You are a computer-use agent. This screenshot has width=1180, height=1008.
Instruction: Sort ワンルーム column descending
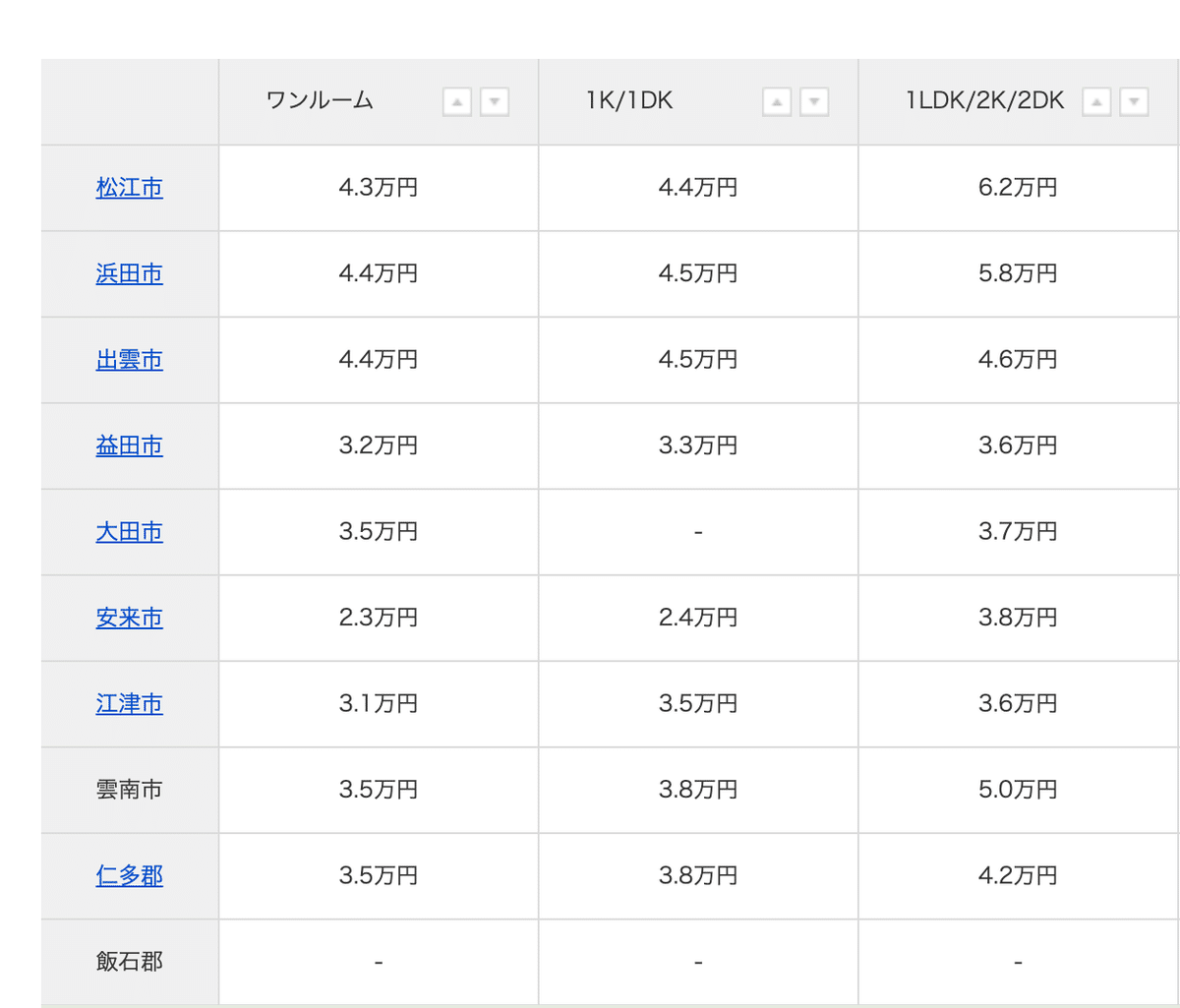(x=495, y=102)
